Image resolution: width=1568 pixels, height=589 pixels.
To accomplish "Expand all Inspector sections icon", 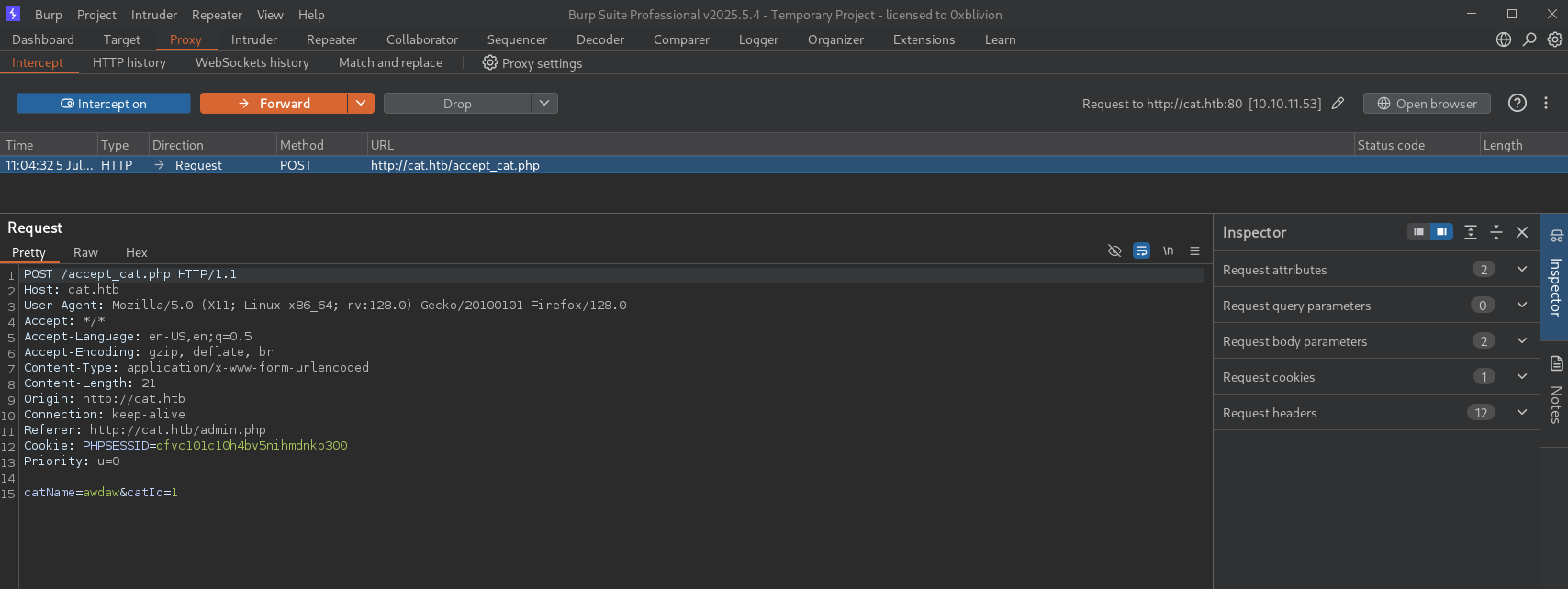I will (1471, 232).
